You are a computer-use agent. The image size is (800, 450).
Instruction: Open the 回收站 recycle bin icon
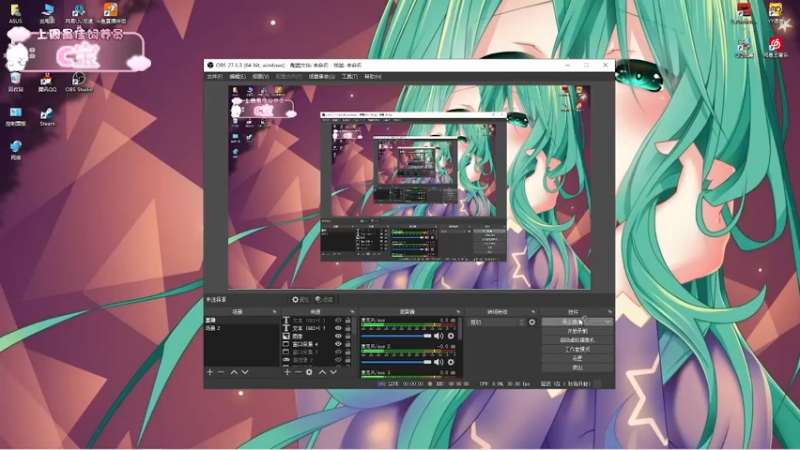(x=15, y=82)
